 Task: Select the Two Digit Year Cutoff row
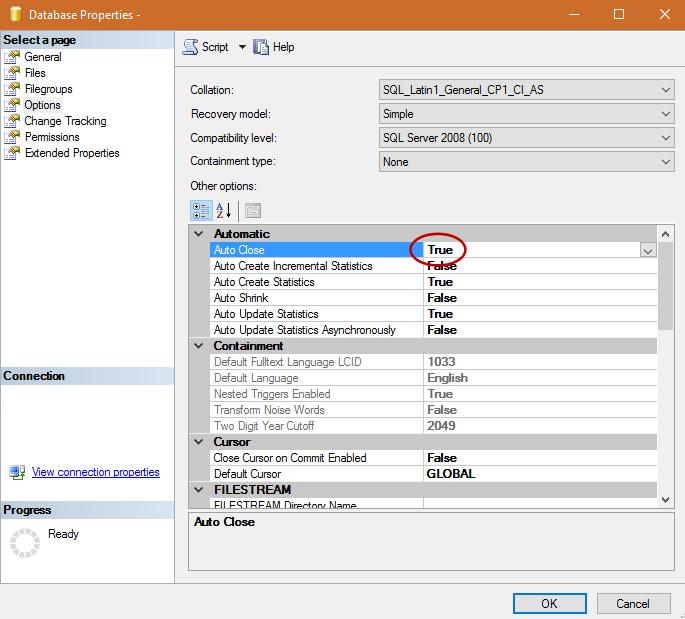click(433, 426)
